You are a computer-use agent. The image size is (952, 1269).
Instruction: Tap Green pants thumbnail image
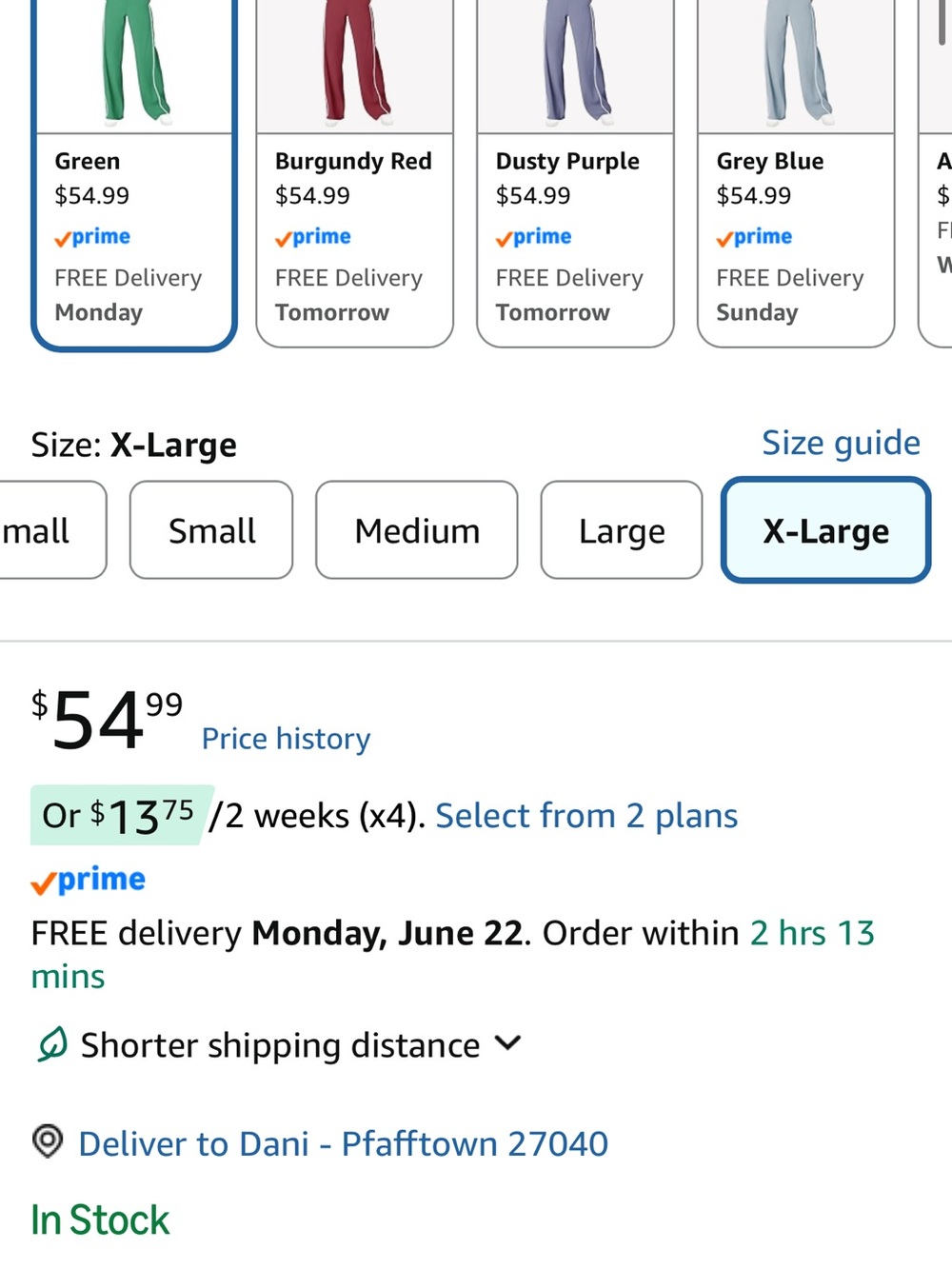[134, 63]
